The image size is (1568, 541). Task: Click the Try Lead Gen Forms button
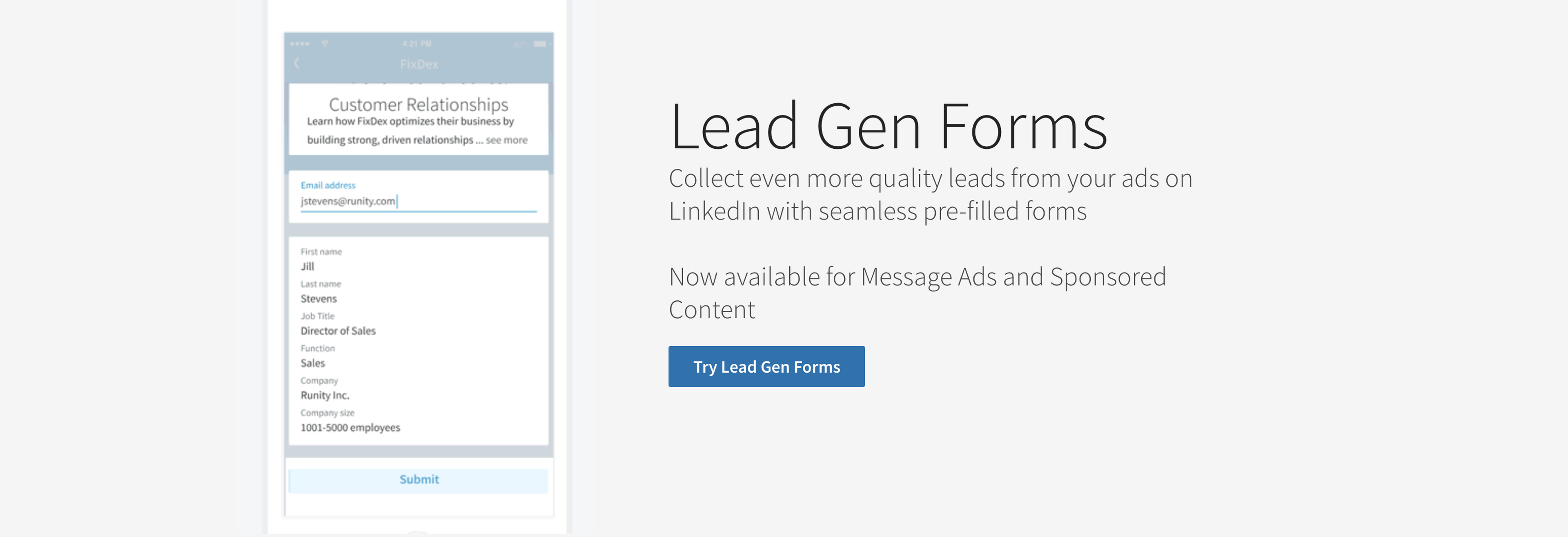click(766, 367)
